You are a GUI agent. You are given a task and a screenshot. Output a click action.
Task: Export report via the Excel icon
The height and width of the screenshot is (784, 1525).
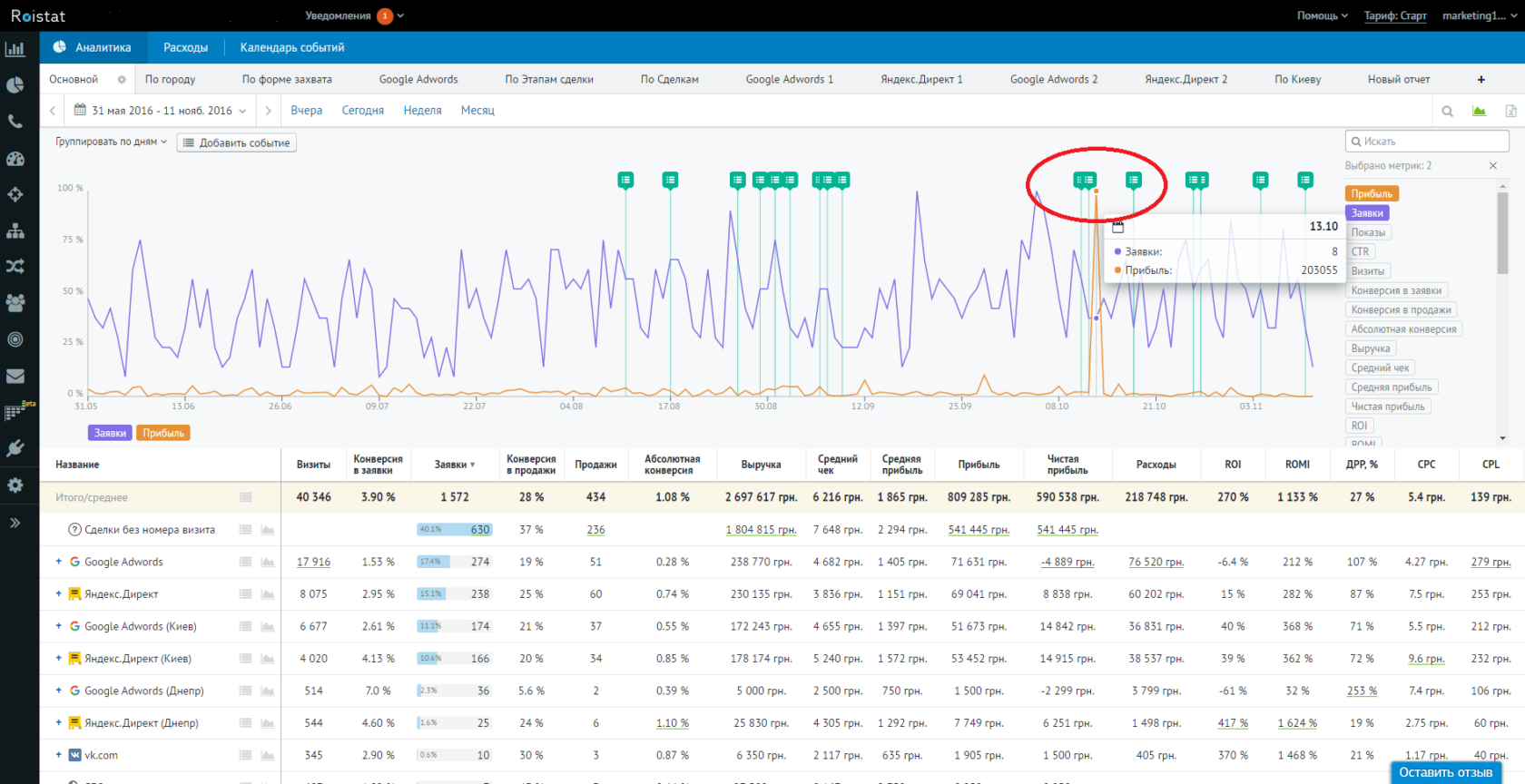coord(1510,111)
